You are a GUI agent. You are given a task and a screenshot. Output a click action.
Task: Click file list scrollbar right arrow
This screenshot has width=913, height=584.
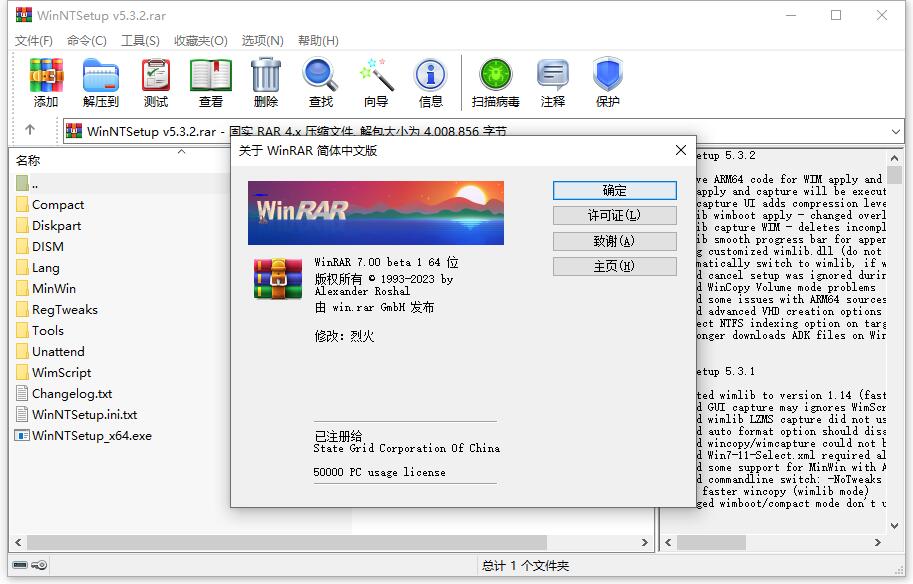click(645, 542)
